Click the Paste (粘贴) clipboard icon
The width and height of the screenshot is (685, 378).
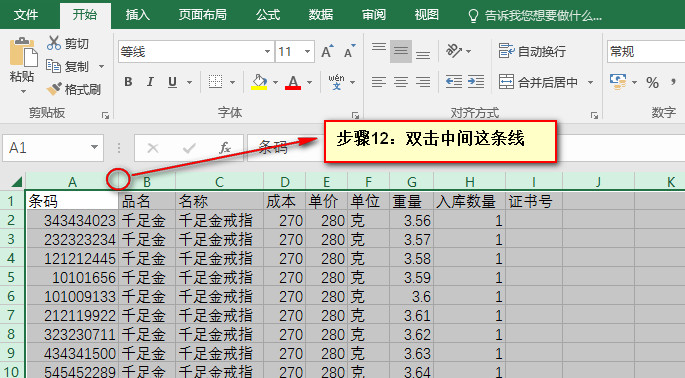23,52
